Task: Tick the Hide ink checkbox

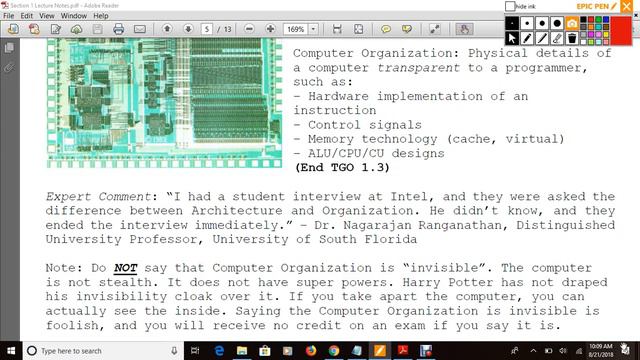Action: coord(510,6)
